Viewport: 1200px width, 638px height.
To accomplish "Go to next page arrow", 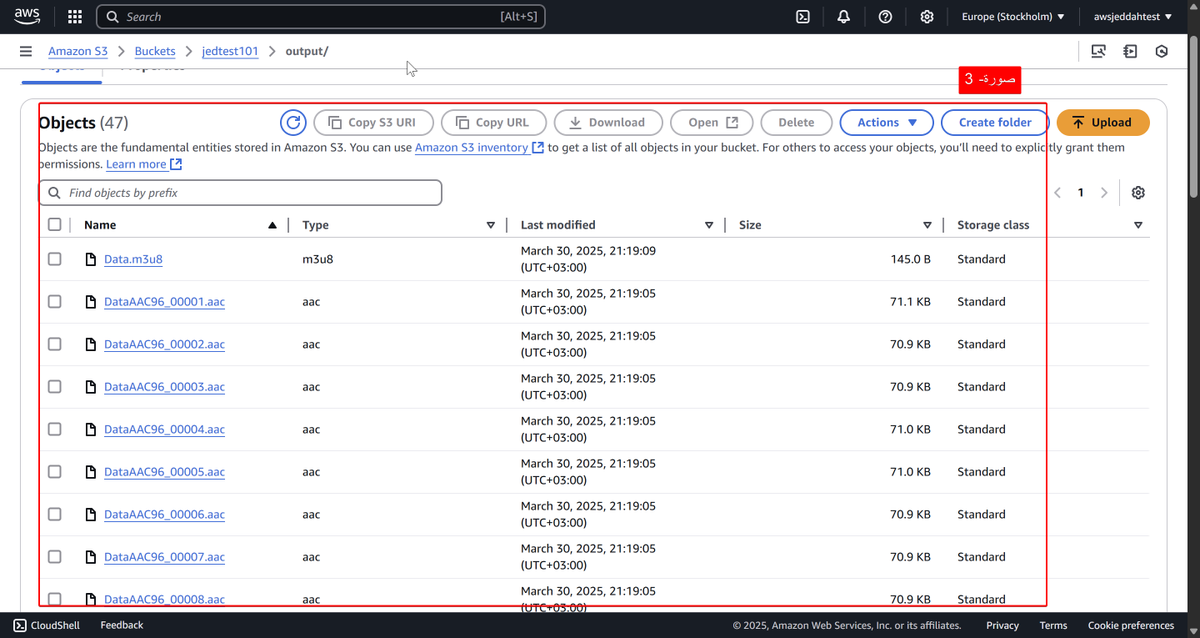I will tap(1104, 193).
